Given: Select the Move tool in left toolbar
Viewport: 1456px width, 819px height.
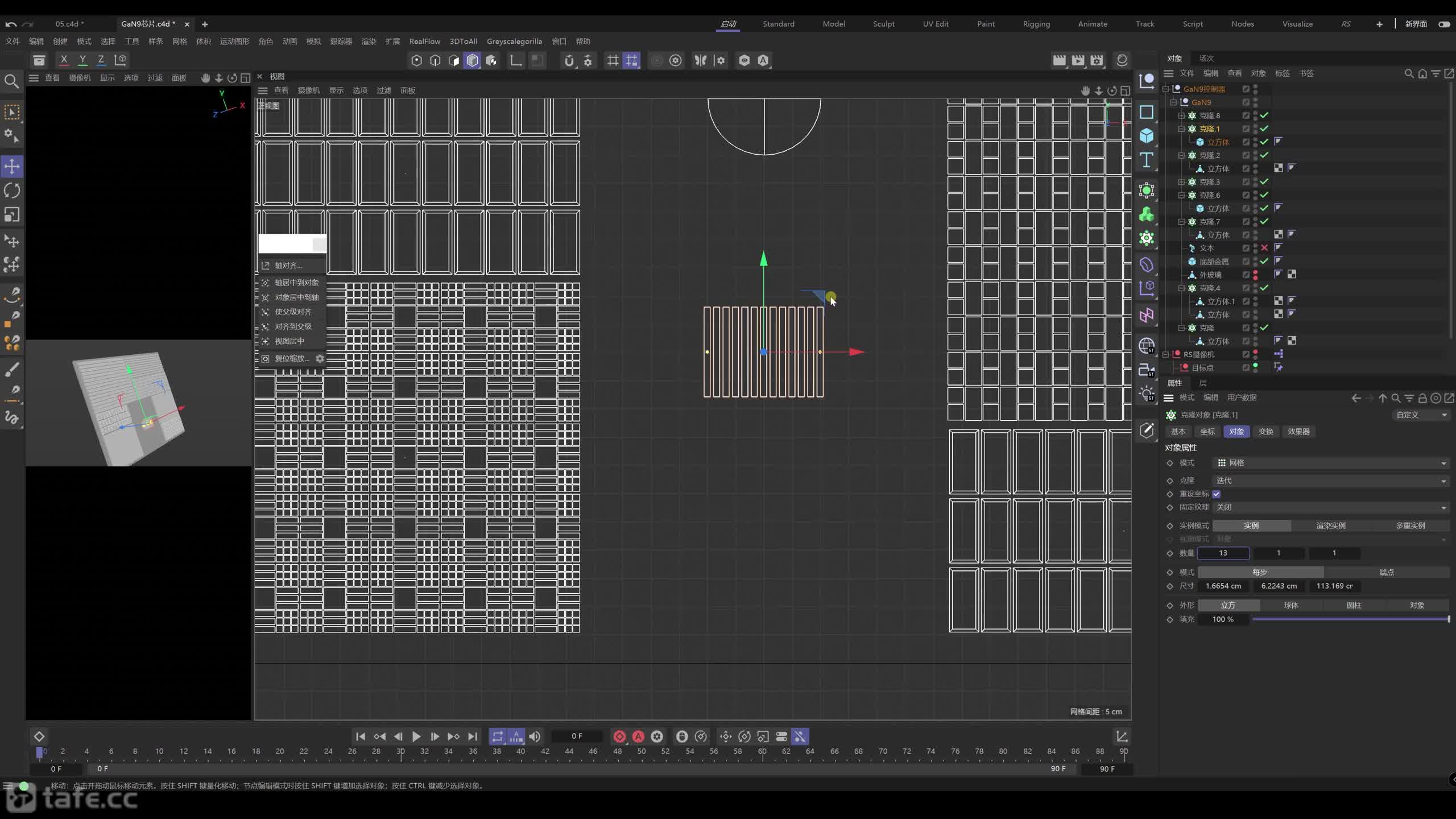Looking at the screenshot, I should 12,167.
